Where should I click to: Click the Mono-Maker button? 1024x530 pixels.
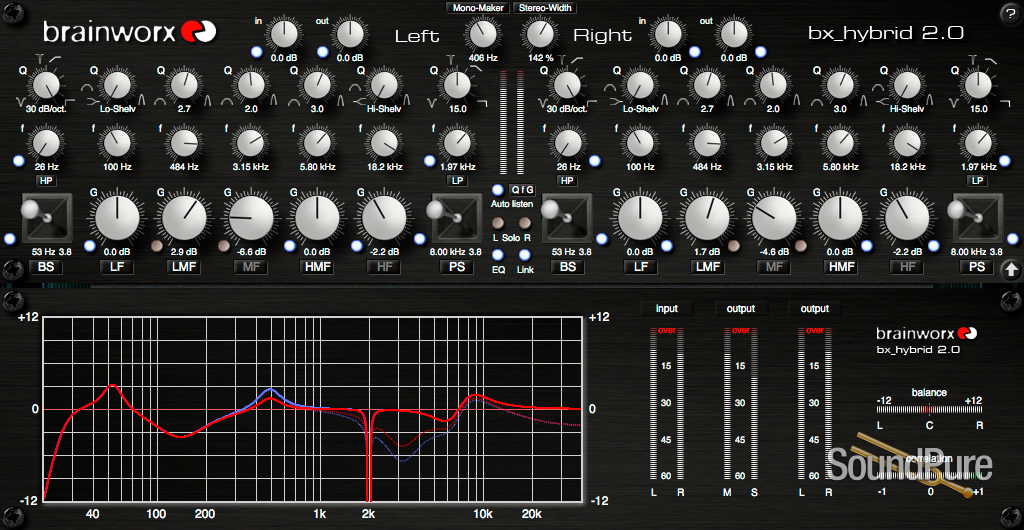click(478, 8)
